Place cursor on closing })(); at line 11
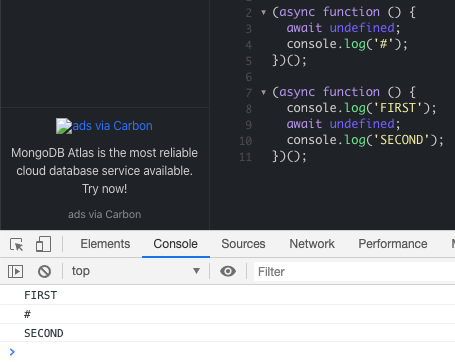The height and width of the screenshot is (362, 455). coord(289,156)
